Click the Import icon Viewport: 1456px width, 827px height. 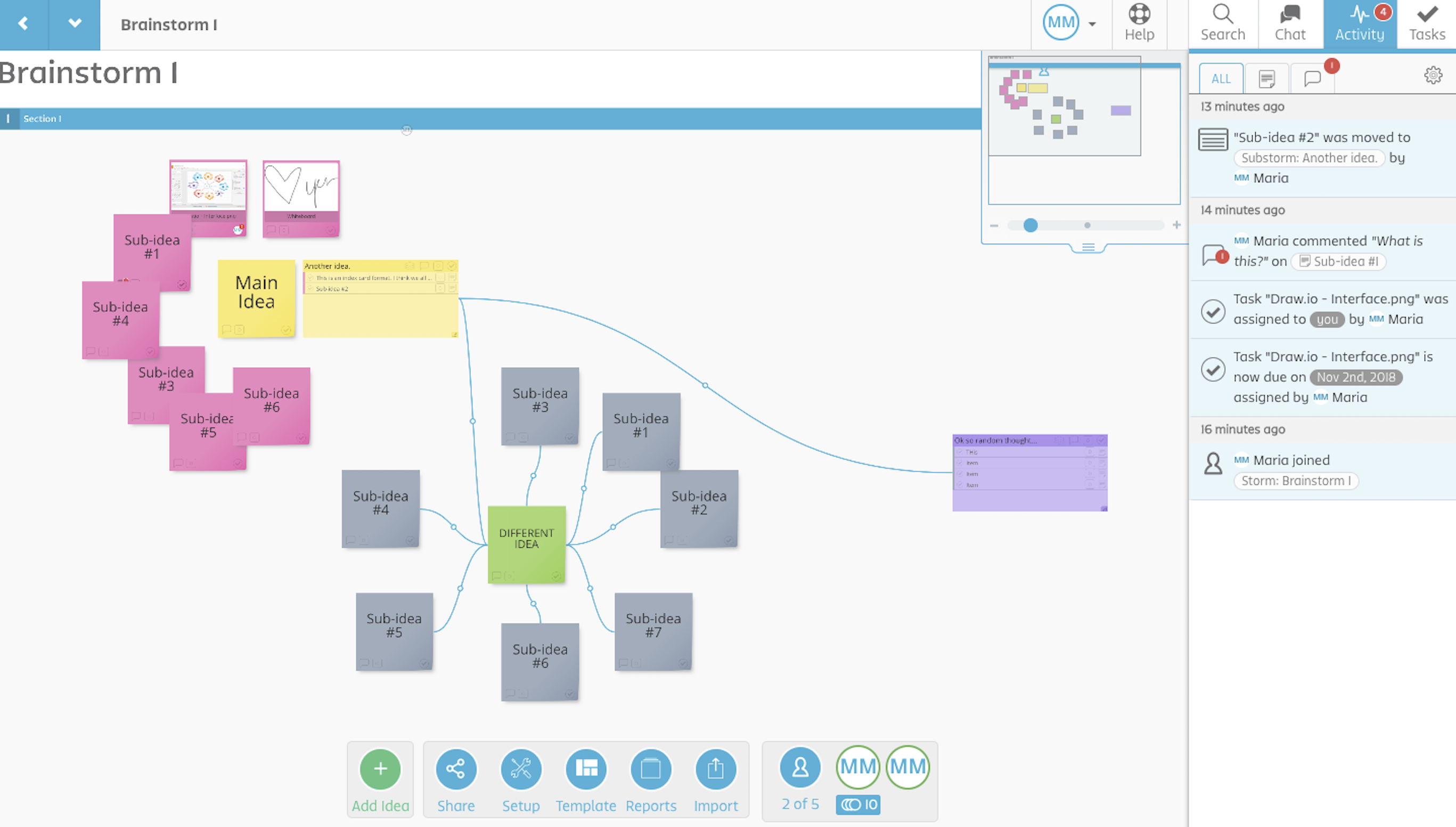pyautogui.click(x=715, y=769)
